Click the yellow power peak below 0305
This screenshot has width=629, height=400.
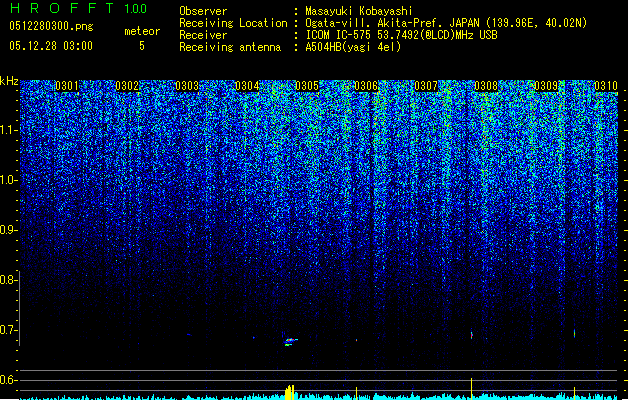290,392
